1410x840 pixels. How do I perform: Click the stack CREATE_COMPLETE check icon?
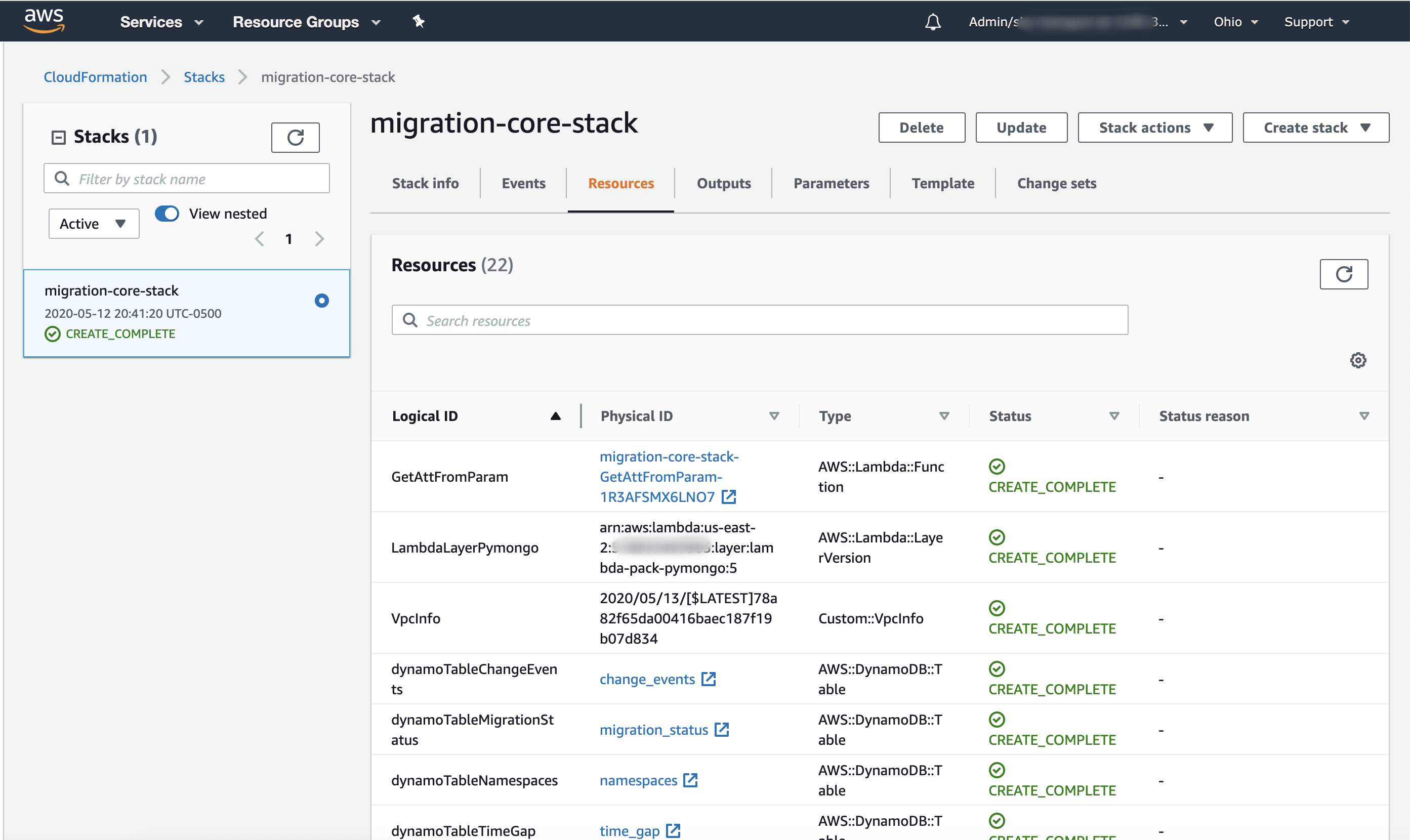[53, 334]
